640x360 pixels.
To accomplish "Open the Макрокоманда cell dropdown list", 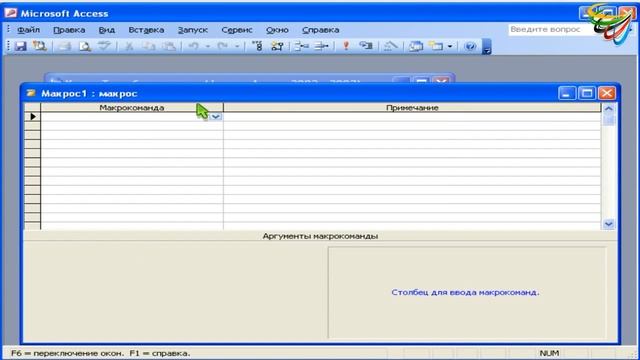I will click(216, 117).
